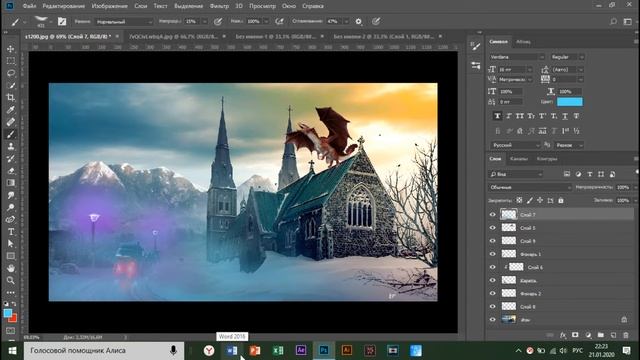The image size is (640, 360).
Task: Hide layer Слой 6
Action: [493, 267]
